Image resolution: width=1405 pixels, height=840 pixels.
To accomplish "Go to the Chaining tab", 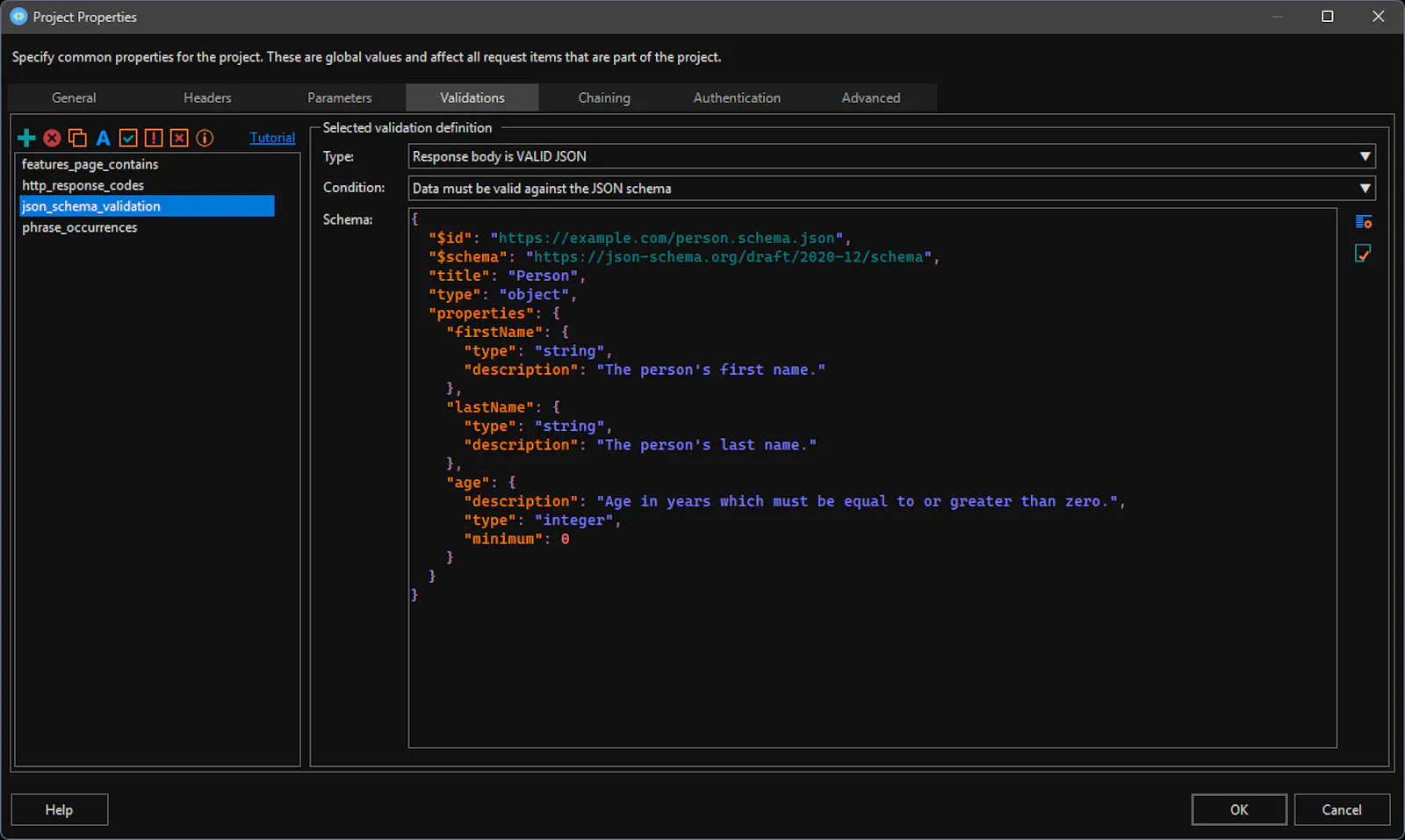I will point(604,97).
